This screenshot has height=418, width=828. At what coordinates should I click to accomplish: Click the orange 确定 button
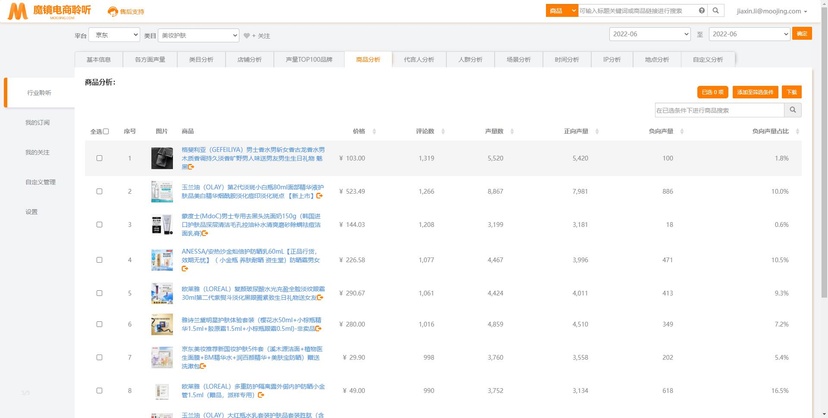click(802, 34)
